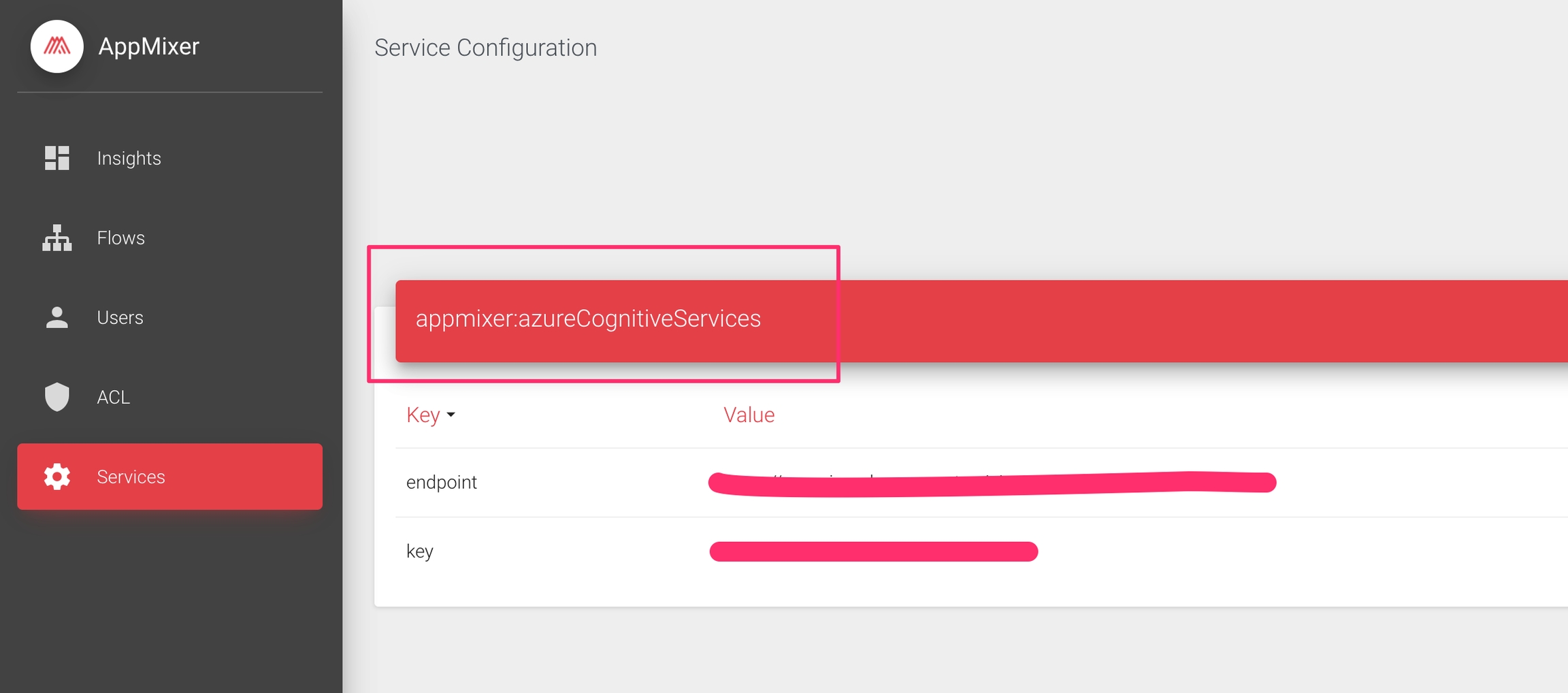Screen dimensions: 1568x693
Task: Click the ACL shield icon
Action: 57,397
